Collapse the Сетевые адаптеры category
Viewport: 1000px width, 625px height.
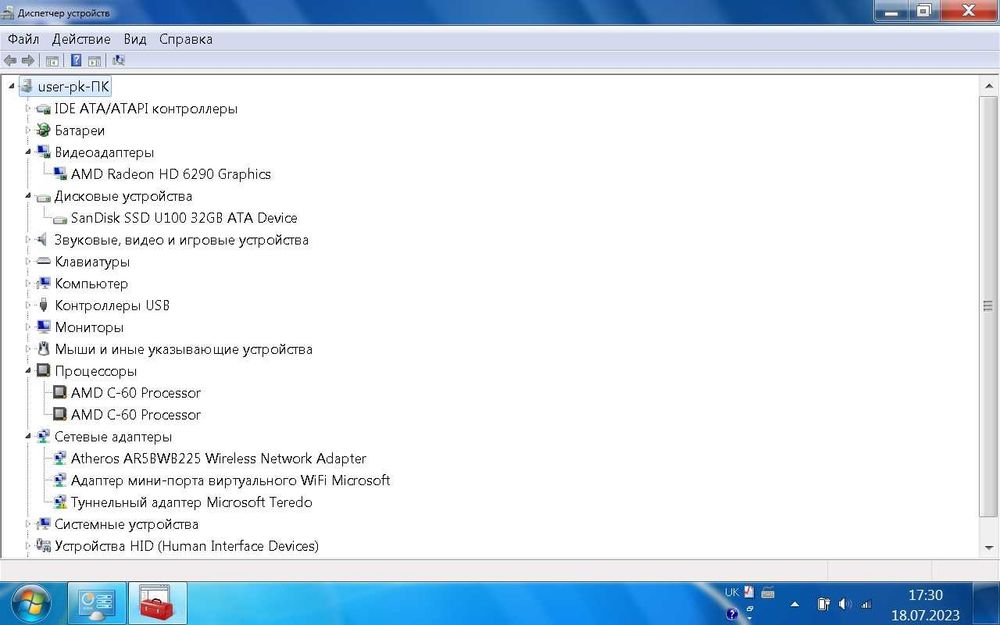coord(27,436)
